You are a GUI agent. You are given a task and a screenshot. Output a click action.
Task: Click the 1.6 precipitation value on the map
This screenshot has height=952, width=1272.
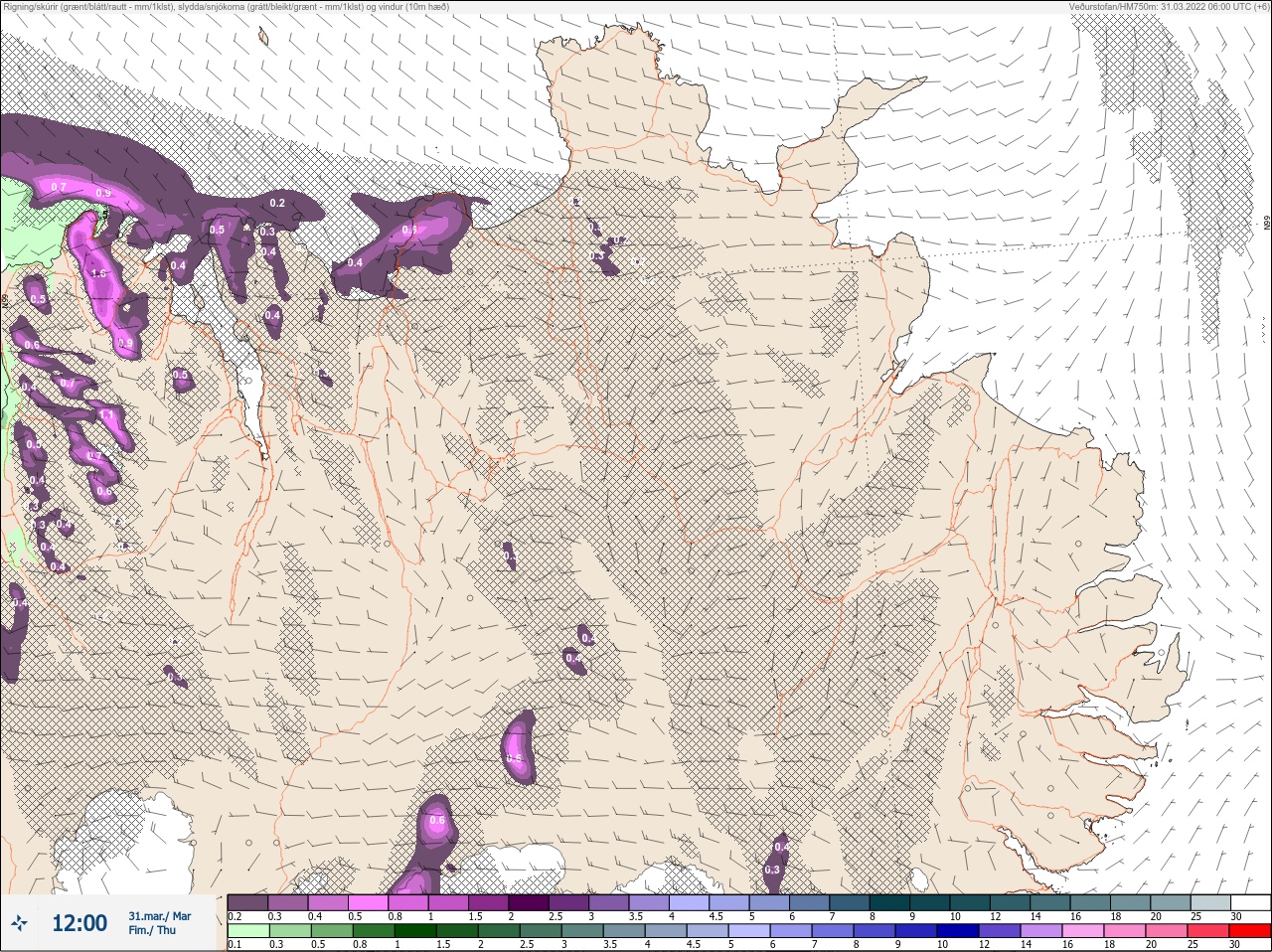(98, 273)
